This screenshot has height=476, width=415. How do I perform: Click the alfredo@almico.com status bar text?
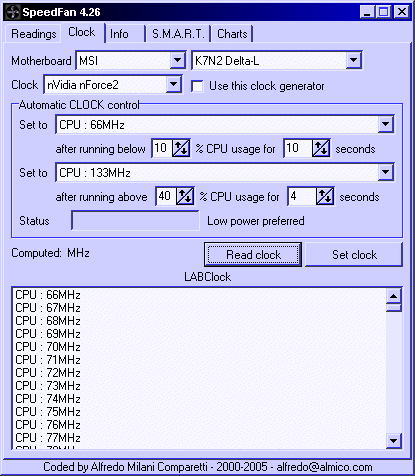click(324, 467)
